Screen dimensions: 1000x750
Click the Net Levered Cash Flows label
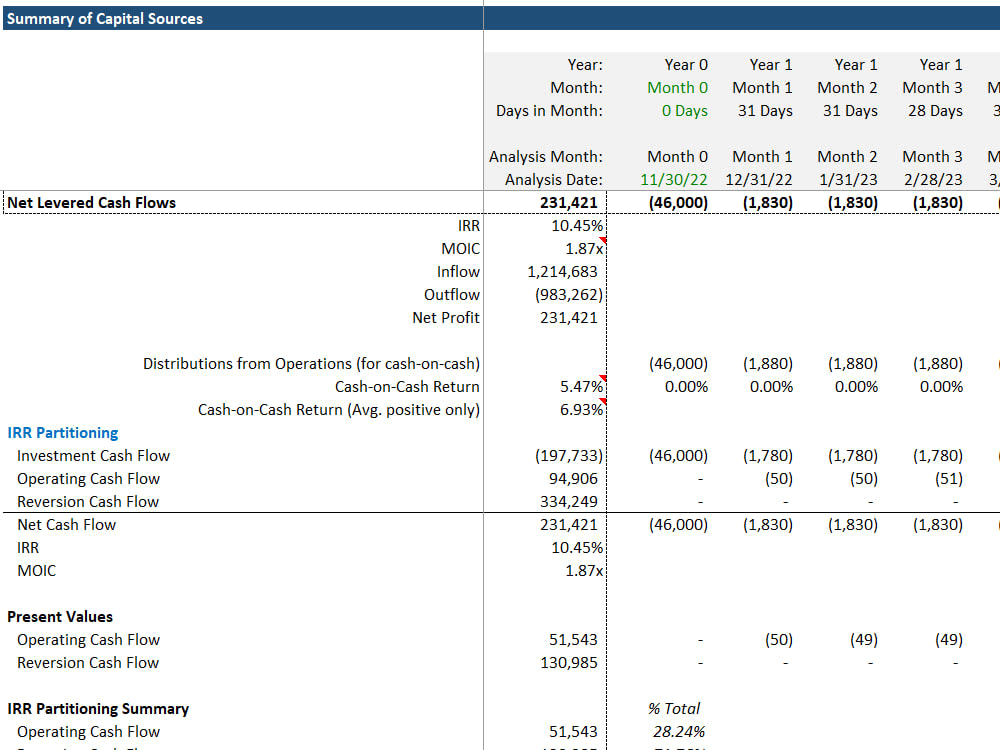(91, 203)
